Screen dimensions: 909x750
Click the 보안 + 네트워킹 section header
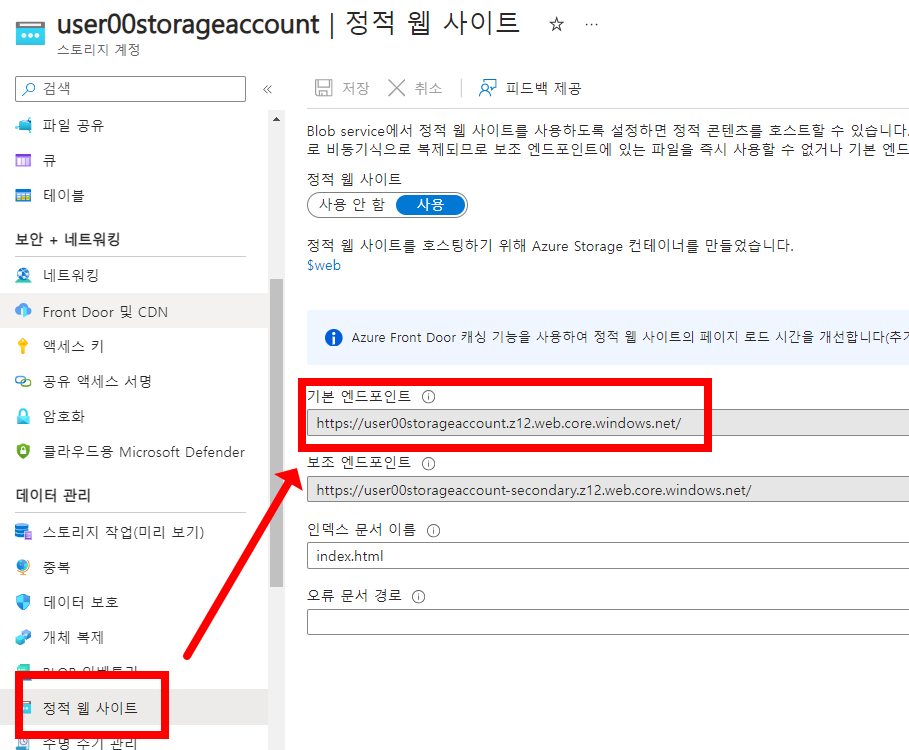tap(68, 239)
